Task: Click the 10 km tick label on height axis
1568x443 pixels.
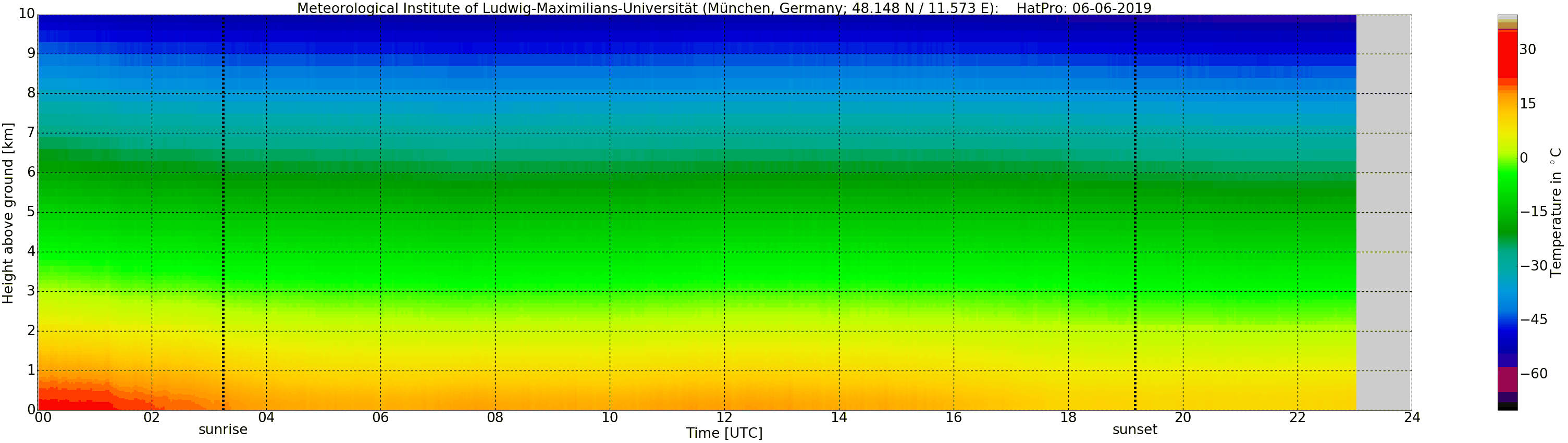Action: click(x=26, y=14)
